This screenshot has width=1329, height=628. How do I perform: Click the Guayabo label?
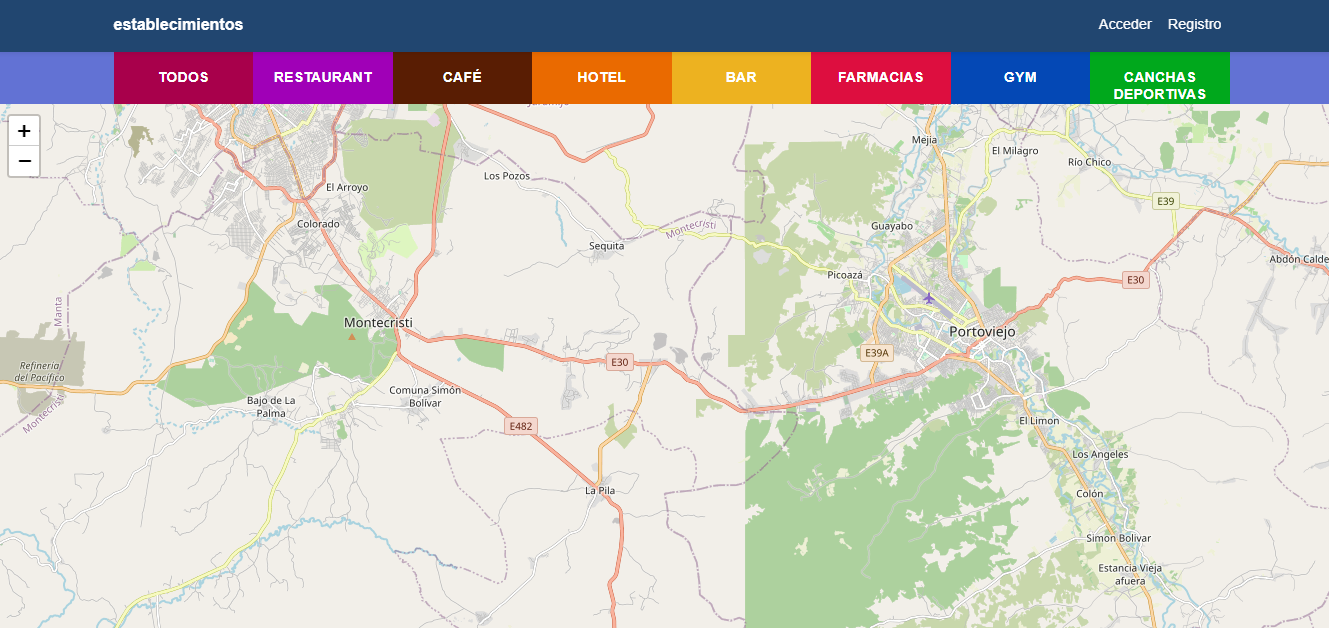pyautogui.click(x=892, y=225)
